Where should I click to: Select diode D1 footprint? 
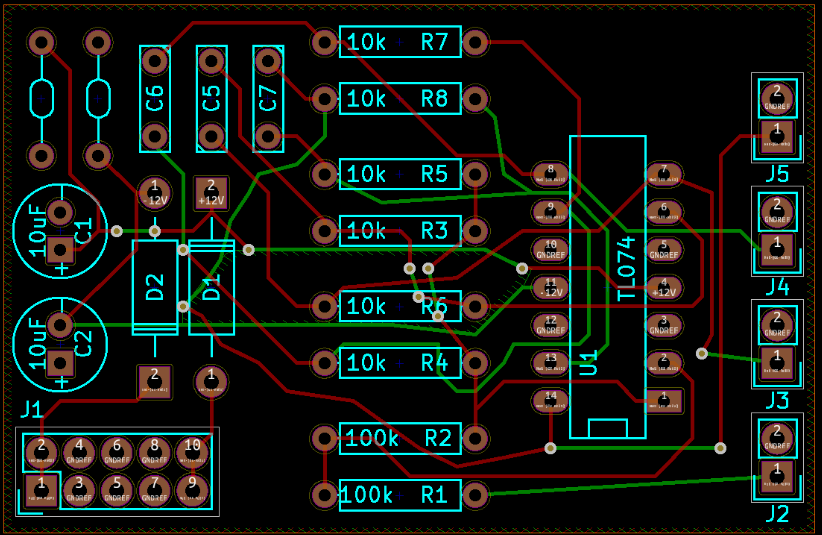[211, 288]
